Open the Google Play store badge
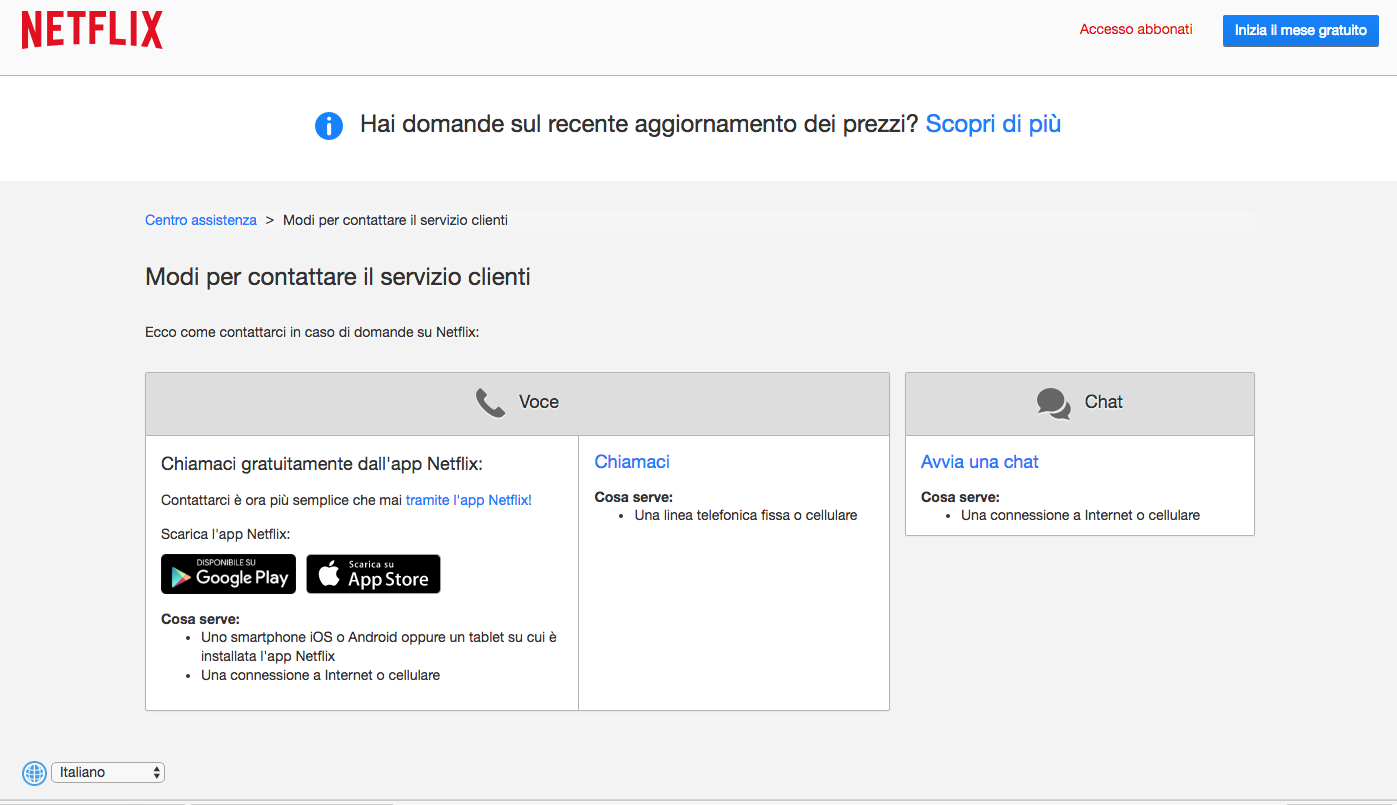The height and width of the screenshot is (805, 1397). (x=228, y=574)
